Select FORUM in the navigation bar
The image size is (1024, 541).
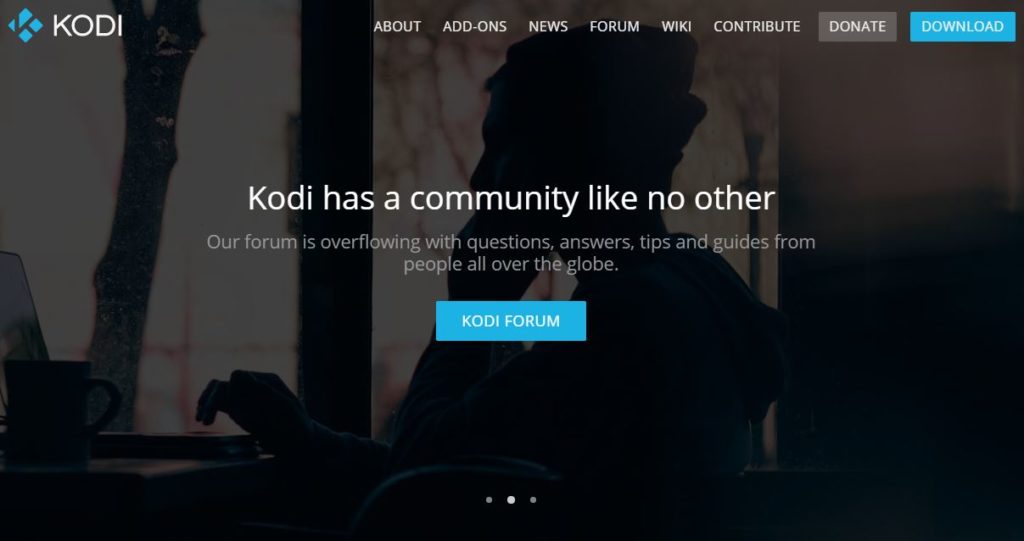click(x=615, y=27)
